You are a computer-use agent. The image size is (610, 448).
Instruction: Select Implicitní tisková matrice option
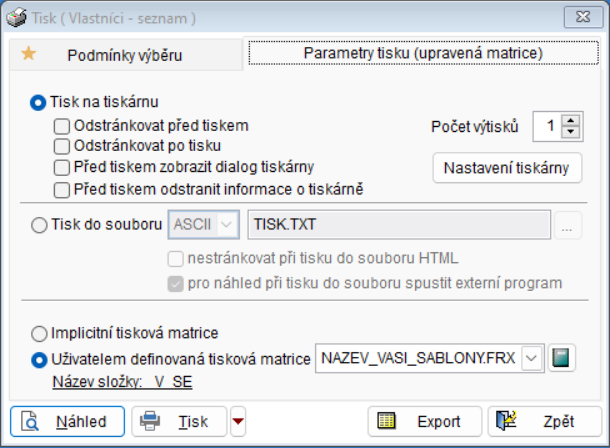(x=40, y=333)
